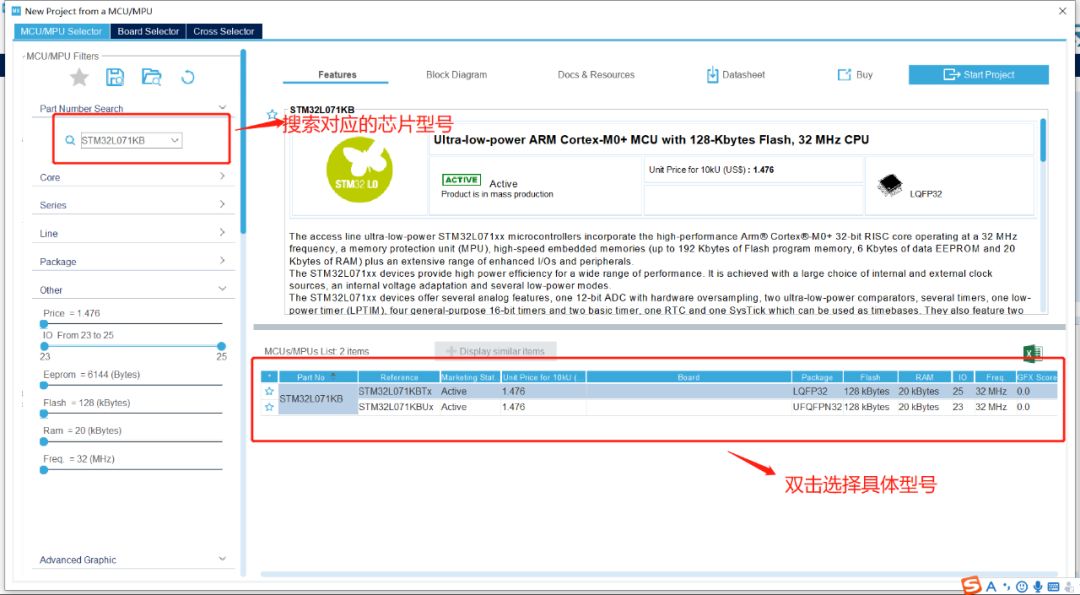Image resolution: width=1080 pixels, height=595 pixels.
Task: Click the microphone tray icon
Action: pos(1037,587)
